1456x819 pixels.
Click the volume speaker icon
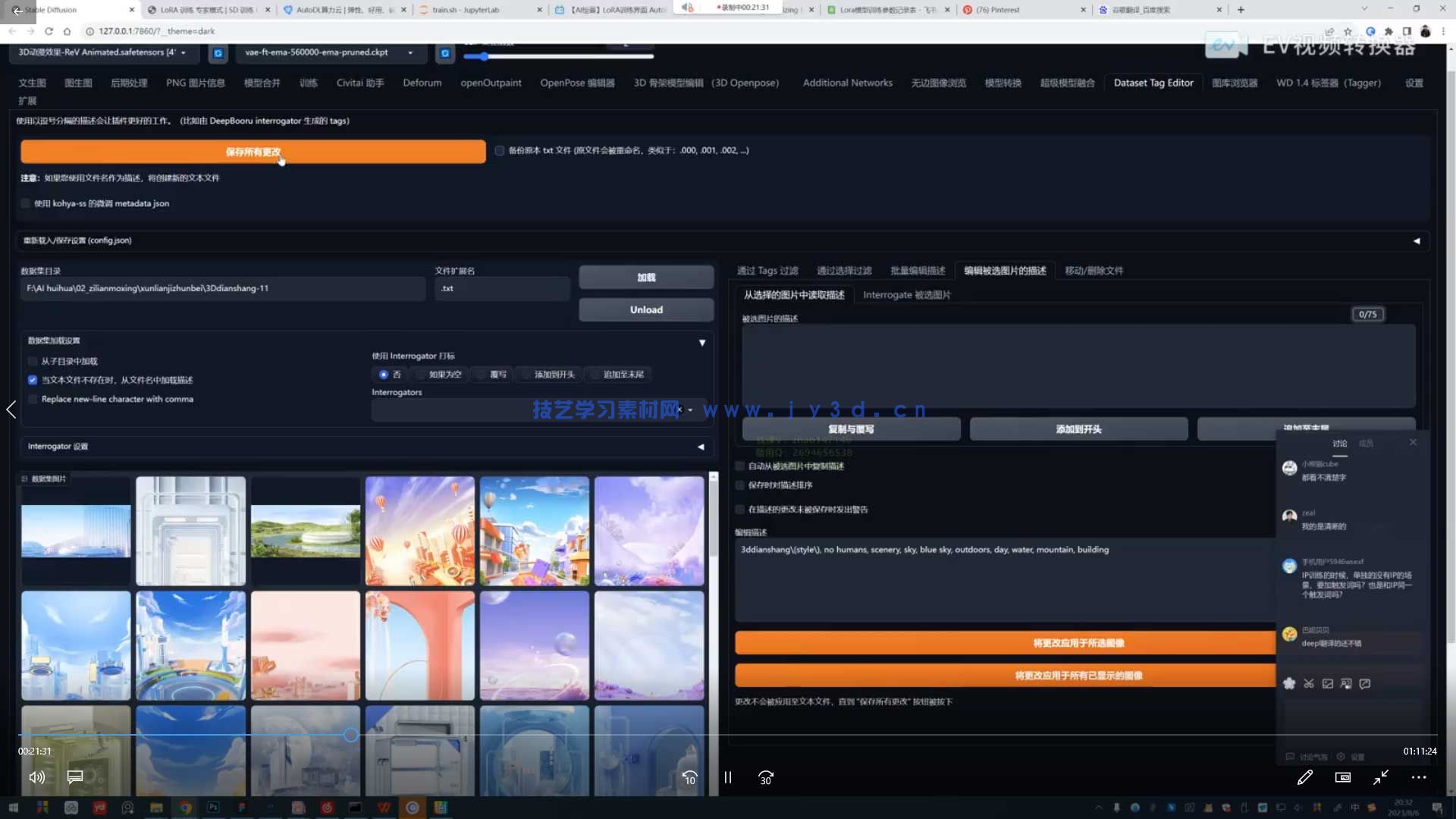pyautogui.click(x=36, y=777)
